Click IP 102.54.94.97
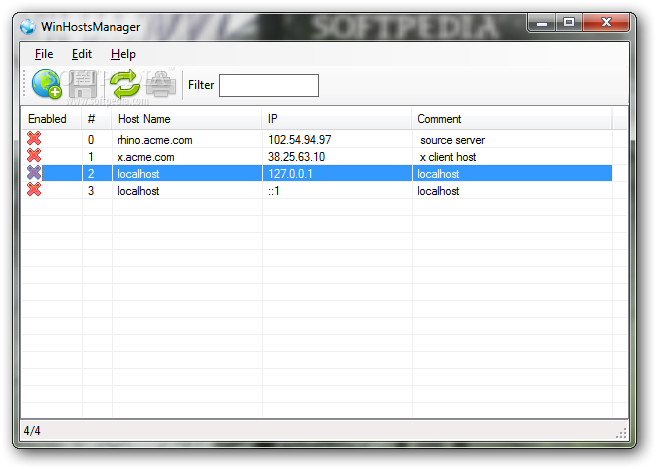 300,140
